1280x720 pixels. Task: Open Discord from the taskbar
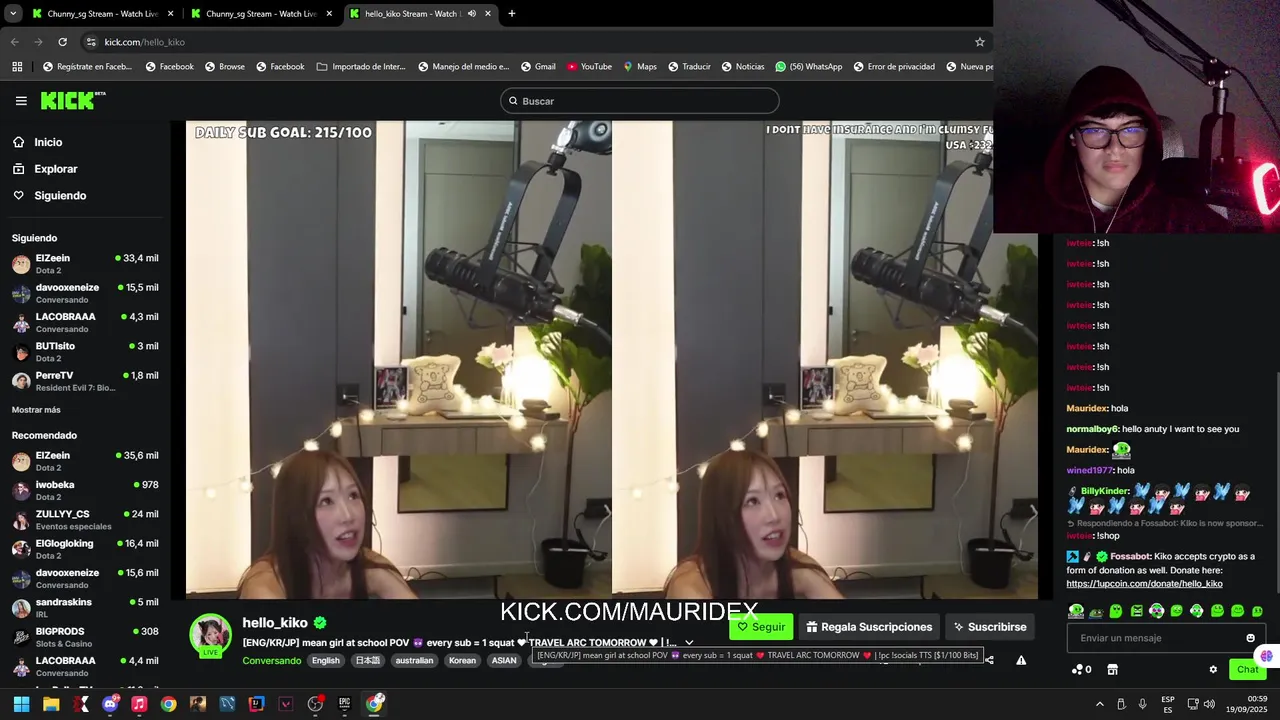[x=110, y=704]
